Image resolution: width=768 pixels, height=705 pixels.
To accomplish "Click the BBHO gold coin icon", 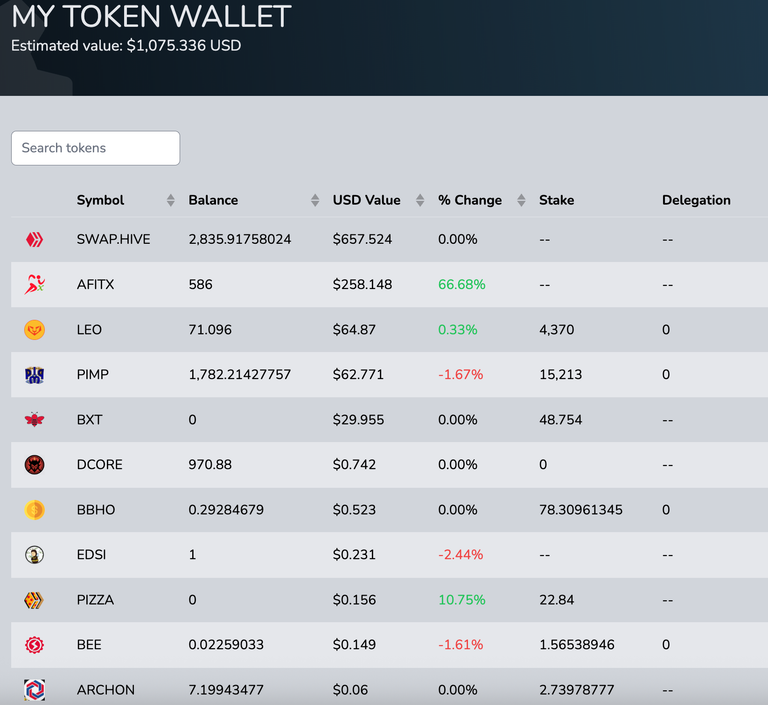I will [x=34, y=510].
